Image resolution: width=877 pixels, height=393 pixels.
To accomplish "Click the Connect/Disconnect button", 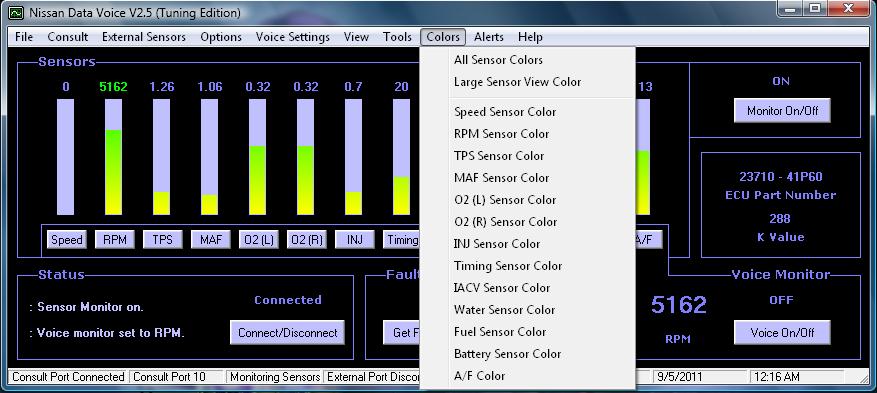I will tap(287, 333).
